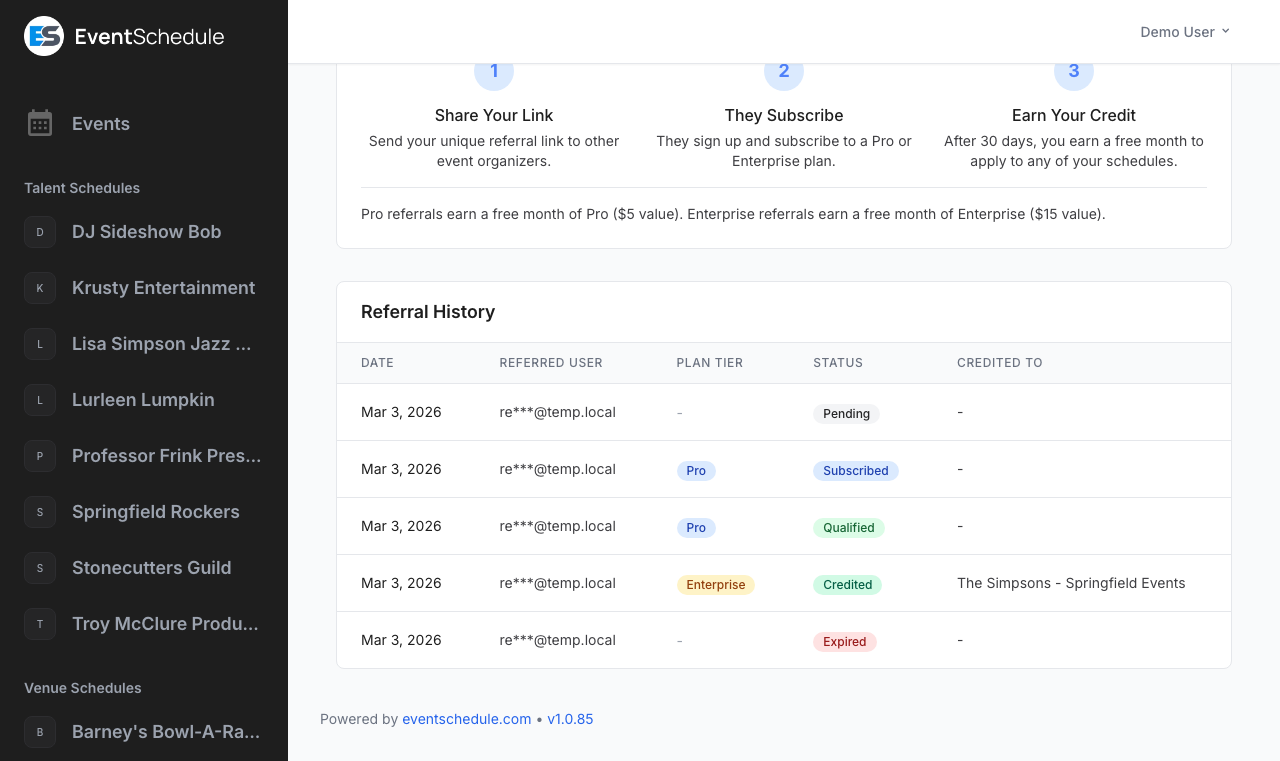
Task: Select the Springfield Rockers schedule
Action: (155, 512)
